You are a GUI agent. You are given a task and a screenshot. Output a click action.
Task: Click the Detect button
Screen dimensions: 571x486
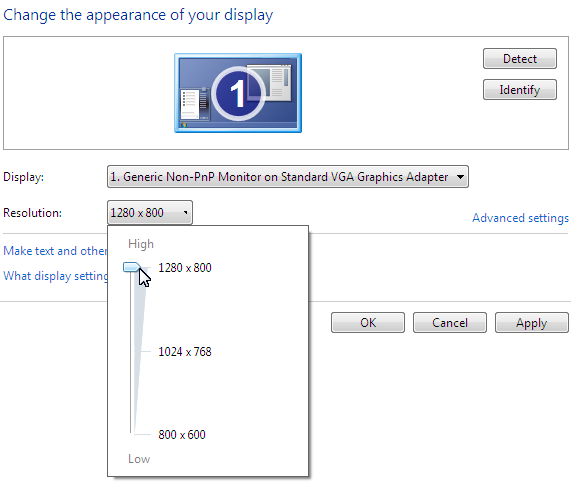tap(520, 58)
